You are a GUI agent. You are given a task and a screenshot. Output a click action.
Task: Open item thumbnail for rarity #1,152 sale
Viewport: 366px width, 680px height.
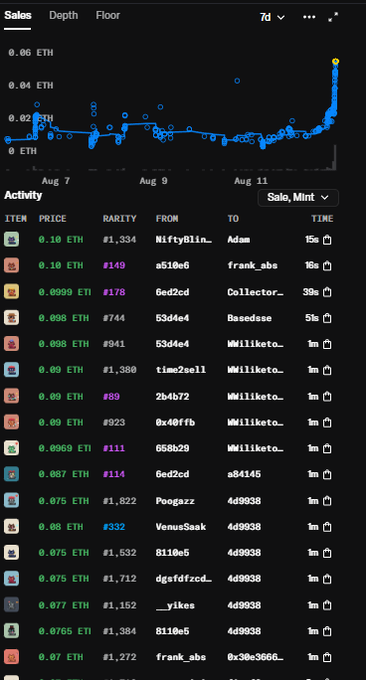click(x=12, y=605)
